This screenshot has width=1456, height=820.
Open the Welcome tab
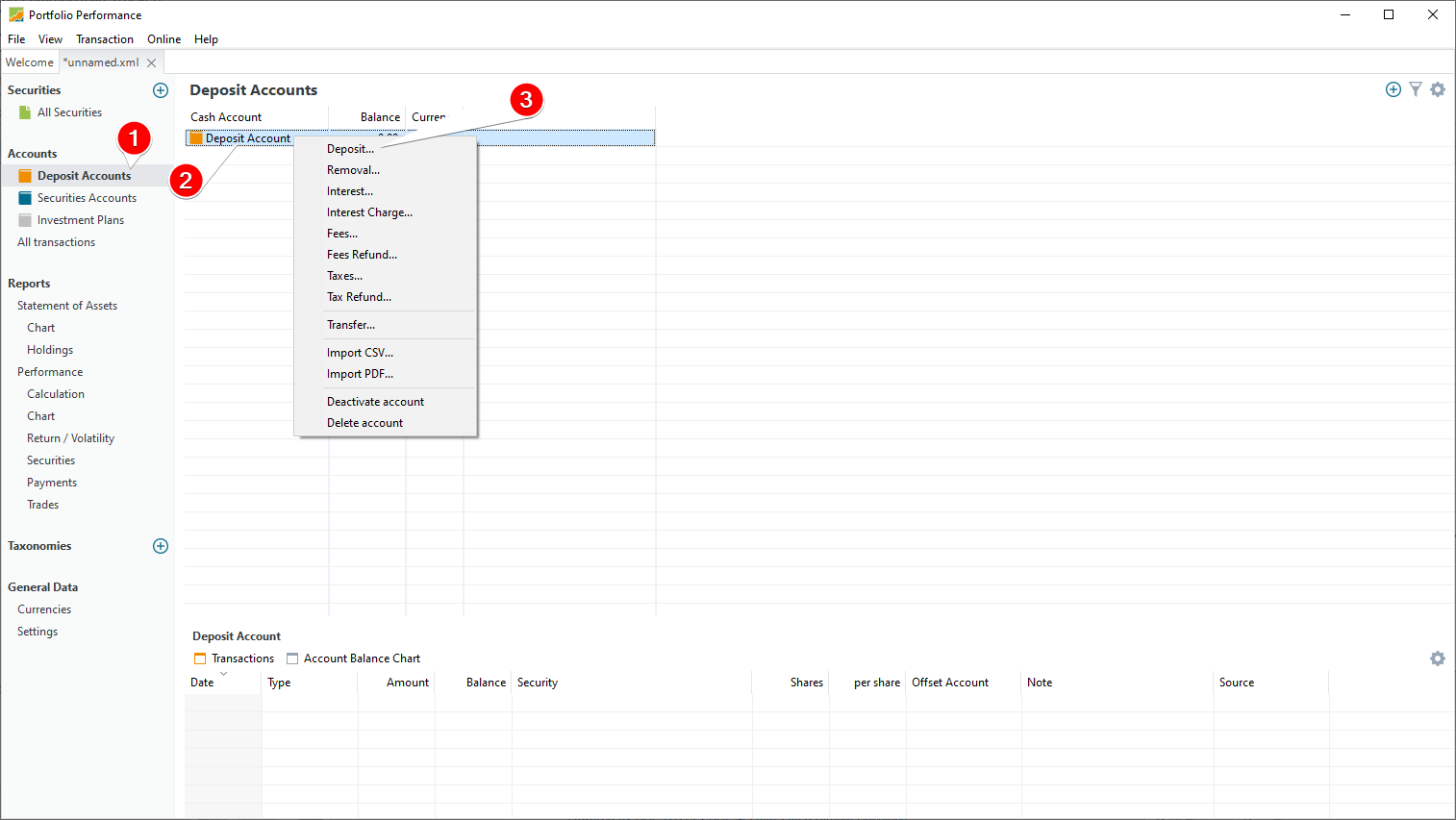point(30,62)
